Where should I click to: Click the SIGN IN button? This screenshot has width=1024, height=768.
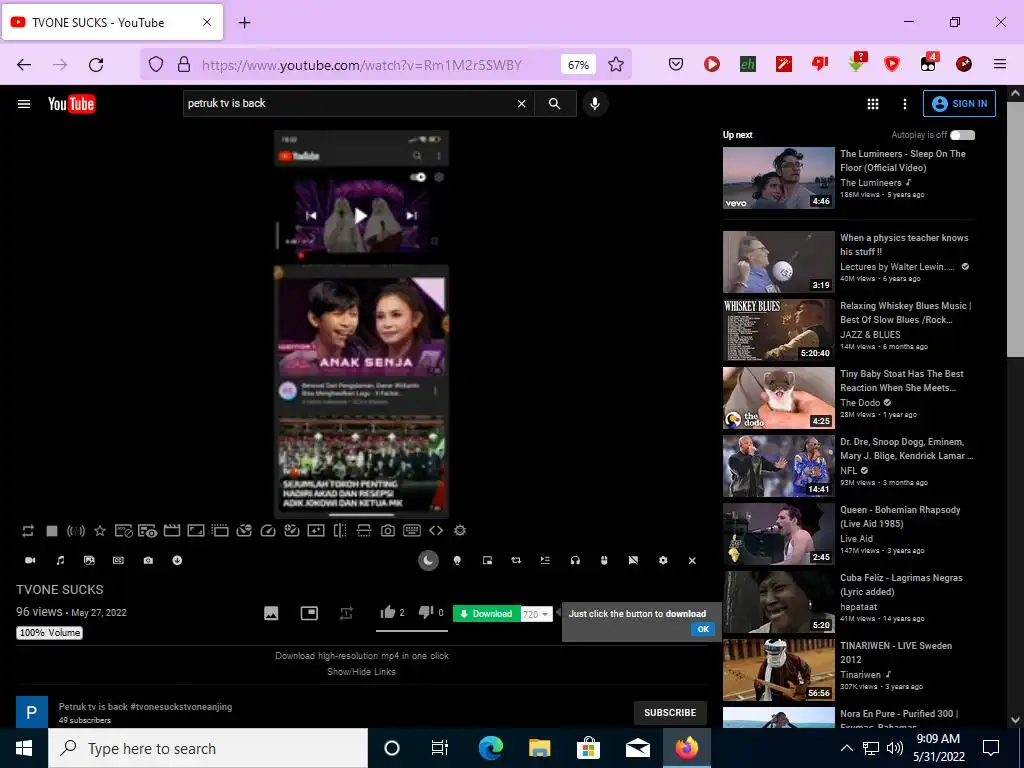click(959, 104)
